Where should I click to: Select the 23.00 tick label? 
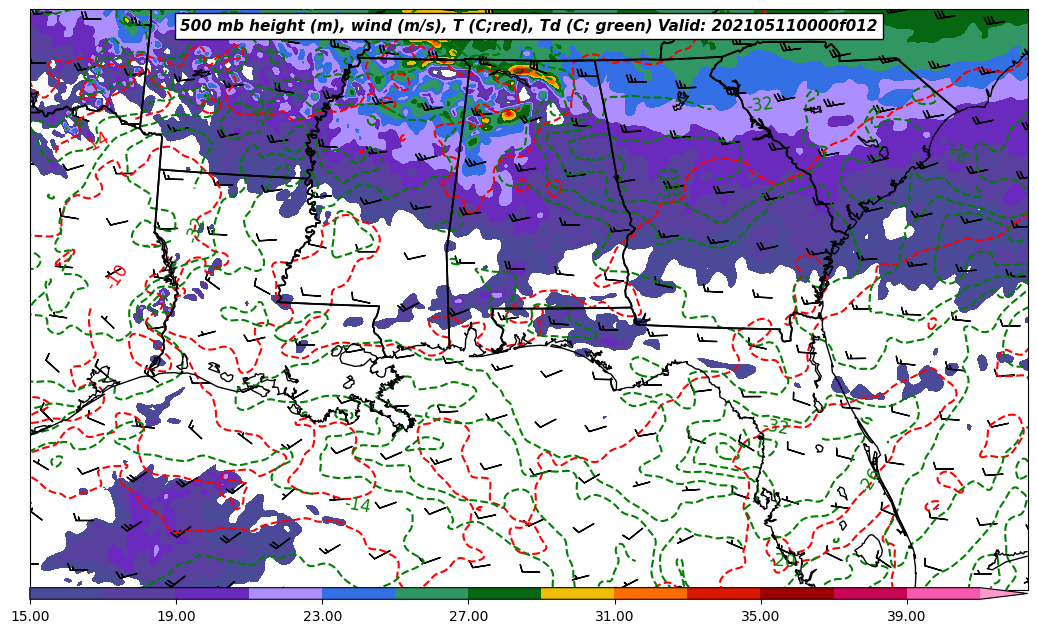tap(322, 616)
